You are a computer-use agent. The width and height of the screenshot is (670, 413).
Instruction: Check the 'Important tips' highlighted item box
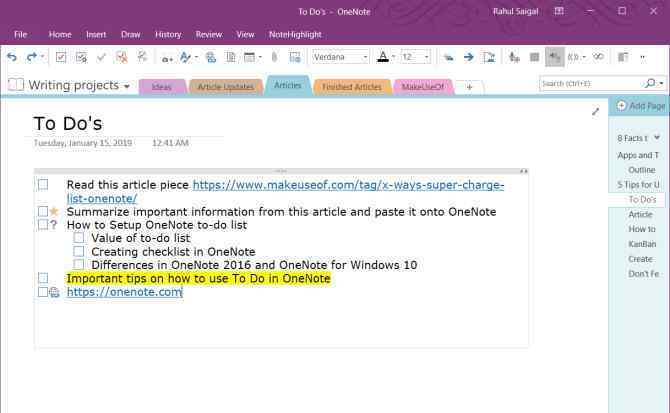point(43,278)
